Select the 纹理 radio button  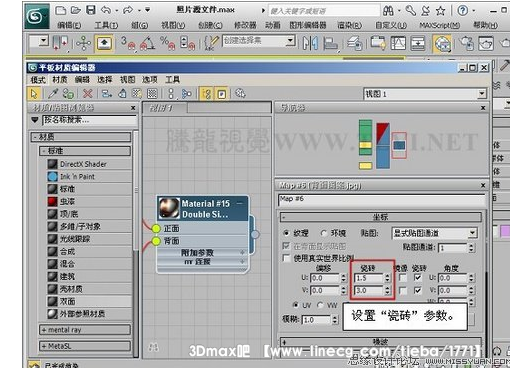click(x=286, y=233)
